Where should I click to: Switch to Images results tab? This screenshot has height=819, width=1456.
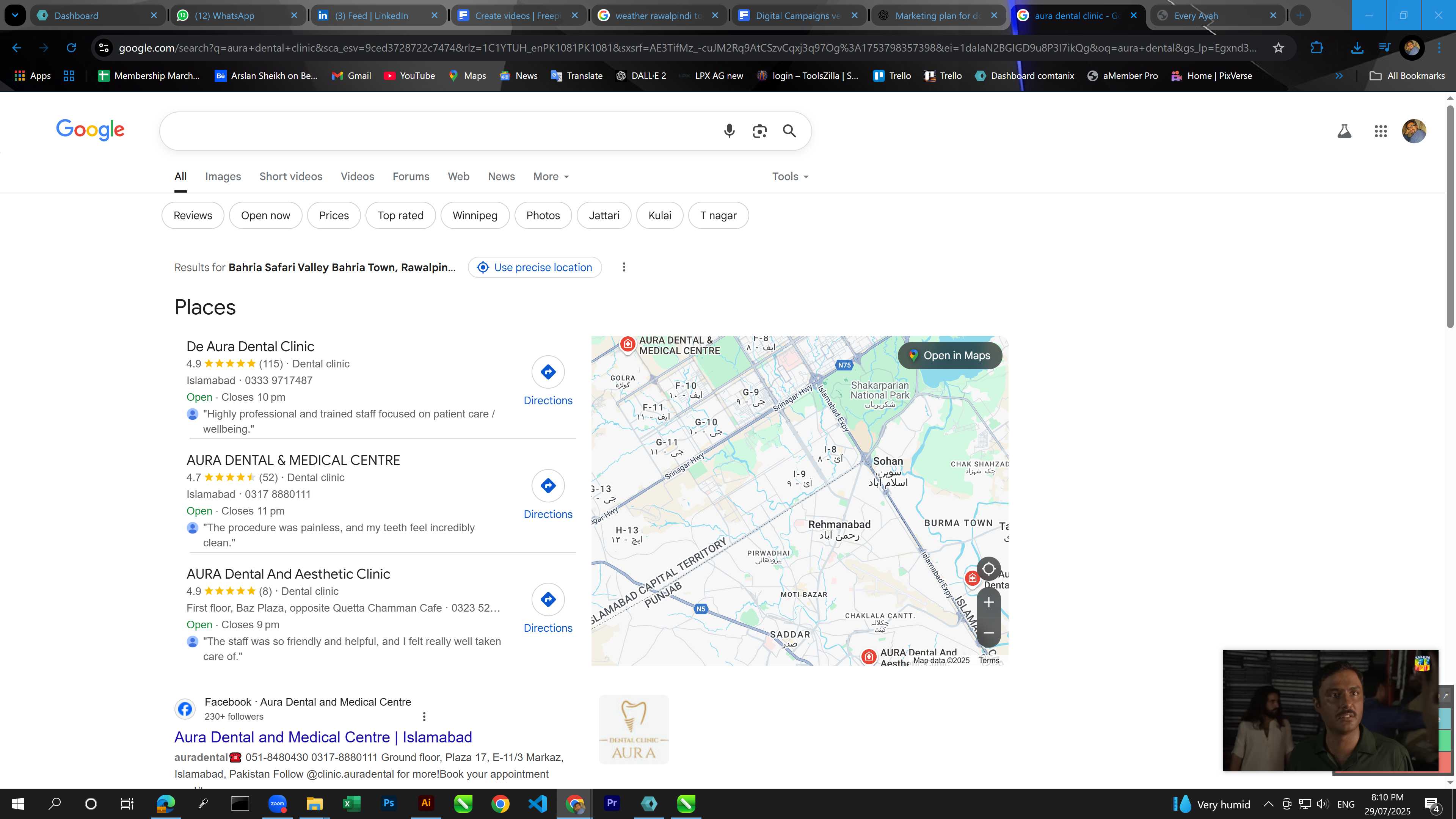[223, 177]
